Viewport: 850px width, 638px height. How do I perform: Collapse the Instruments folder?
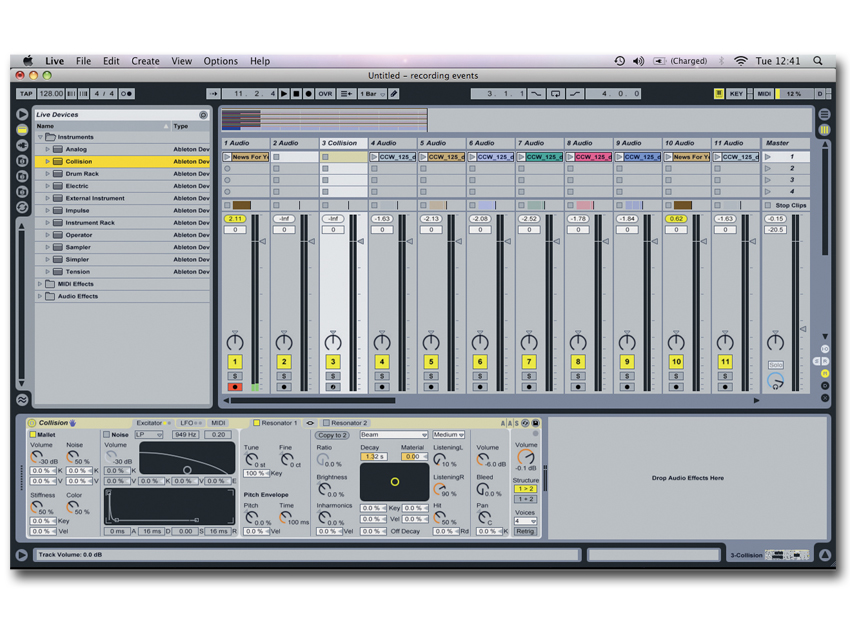(40, 137)
